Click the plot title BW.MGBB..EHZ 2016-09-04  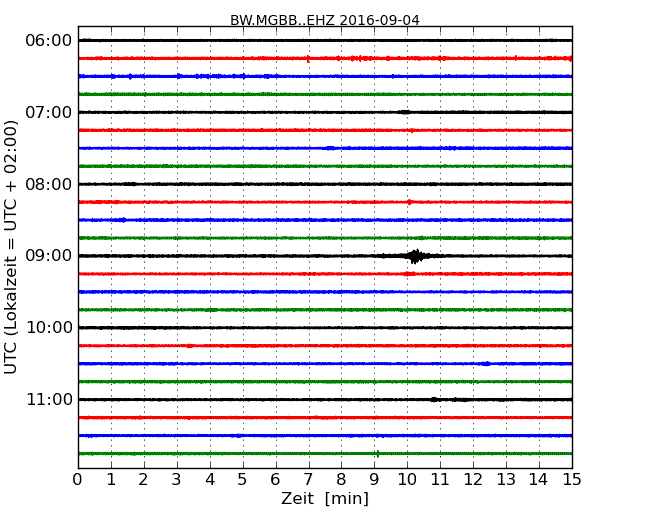click(325, 20)
